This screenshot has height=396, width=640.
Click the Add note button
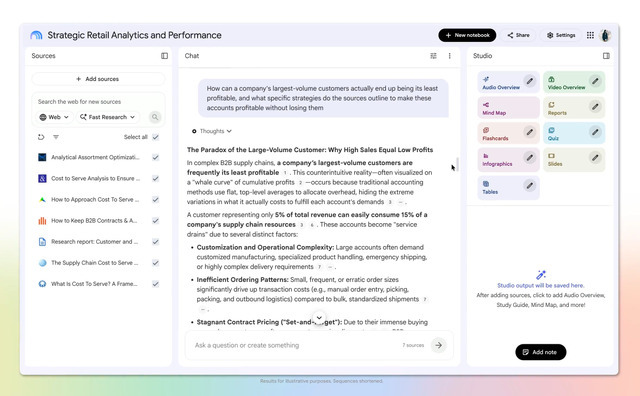(x=540, y=352)
